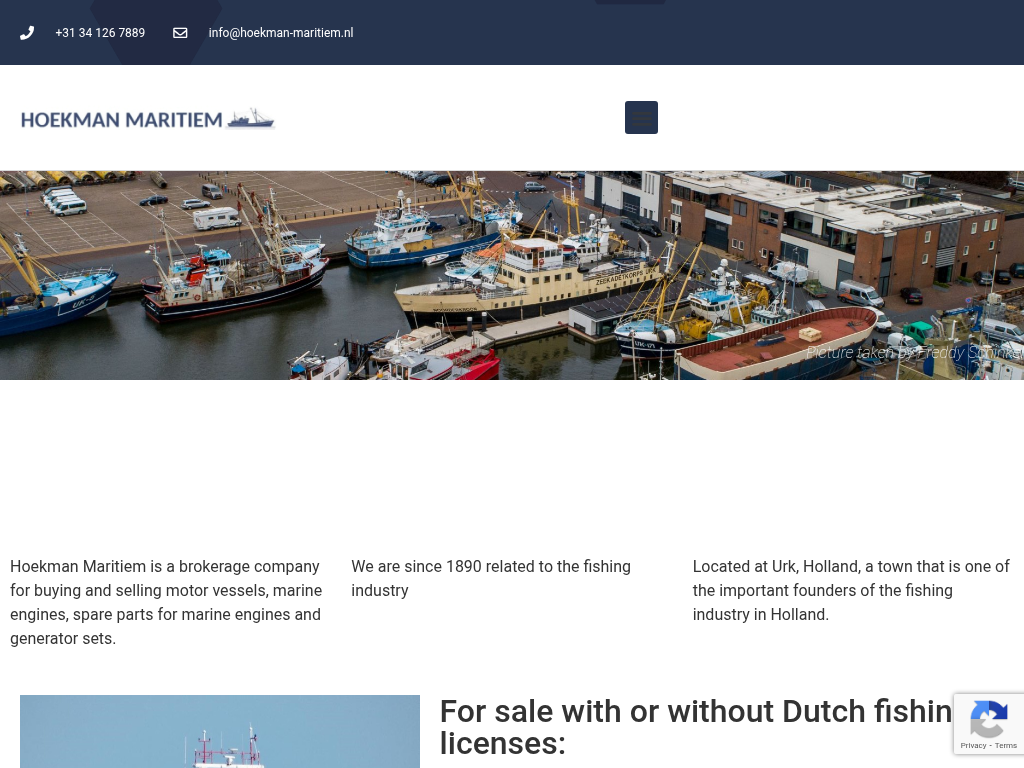The height and width of the screenshot is (768, 1024).
Task: Click the dark hexagon shape behind phone number
Action: coord(155,32)
